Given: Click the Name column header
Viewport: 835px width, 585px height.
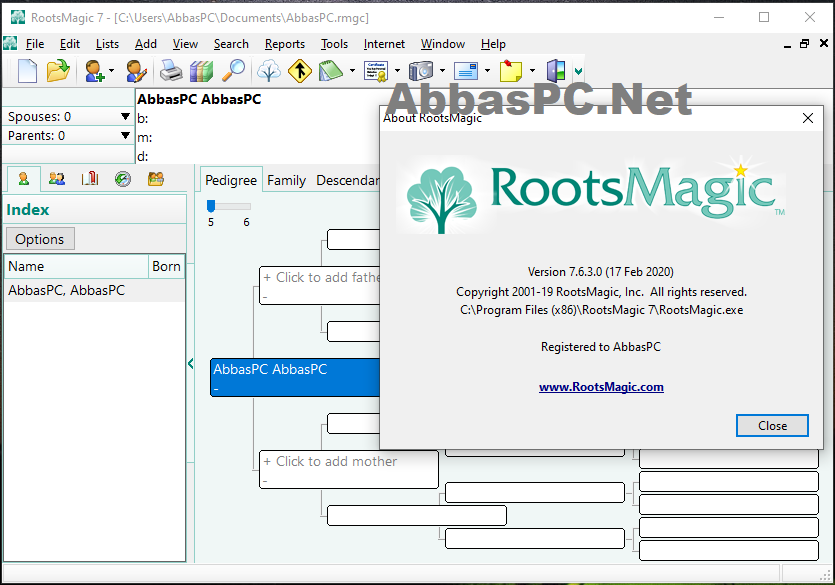Looking at the screenshot, I should pyautogui.click(x=76, y=266).
